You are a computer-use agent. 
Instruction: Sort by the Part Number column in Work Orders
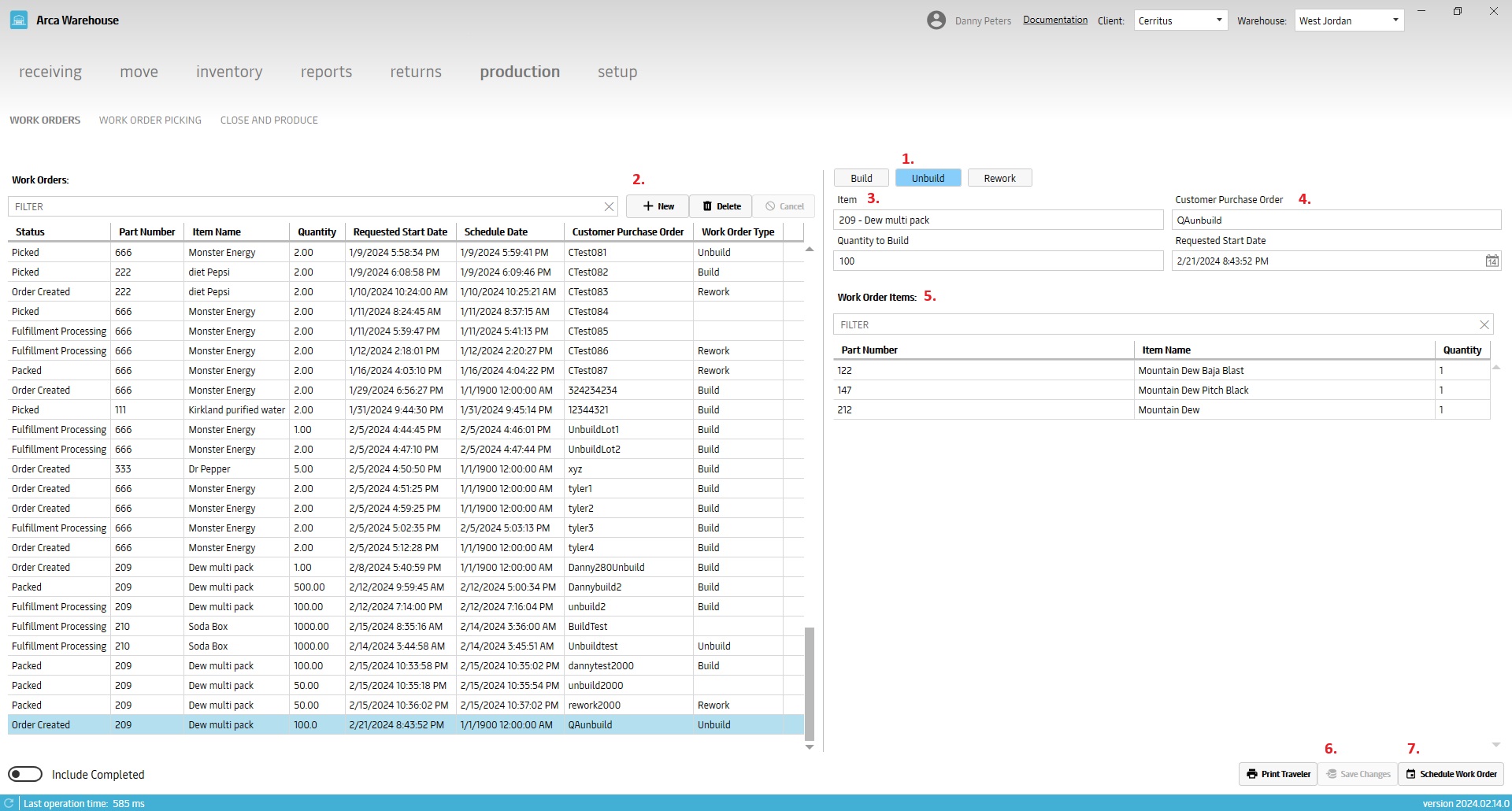click(146, 231)
